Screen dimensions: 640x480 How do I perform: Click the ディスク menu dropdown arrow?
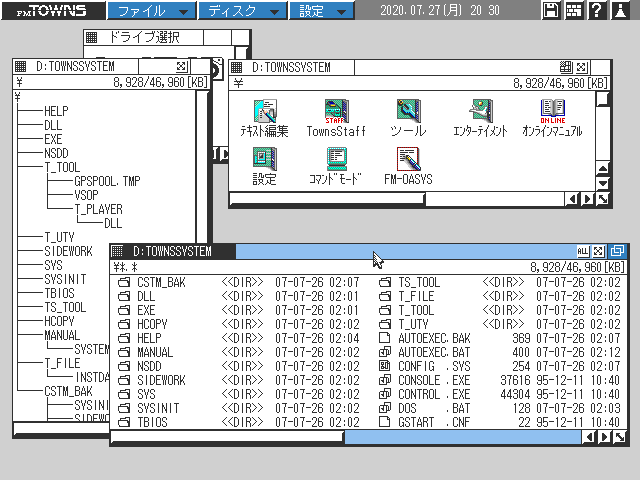pos(275,12)
